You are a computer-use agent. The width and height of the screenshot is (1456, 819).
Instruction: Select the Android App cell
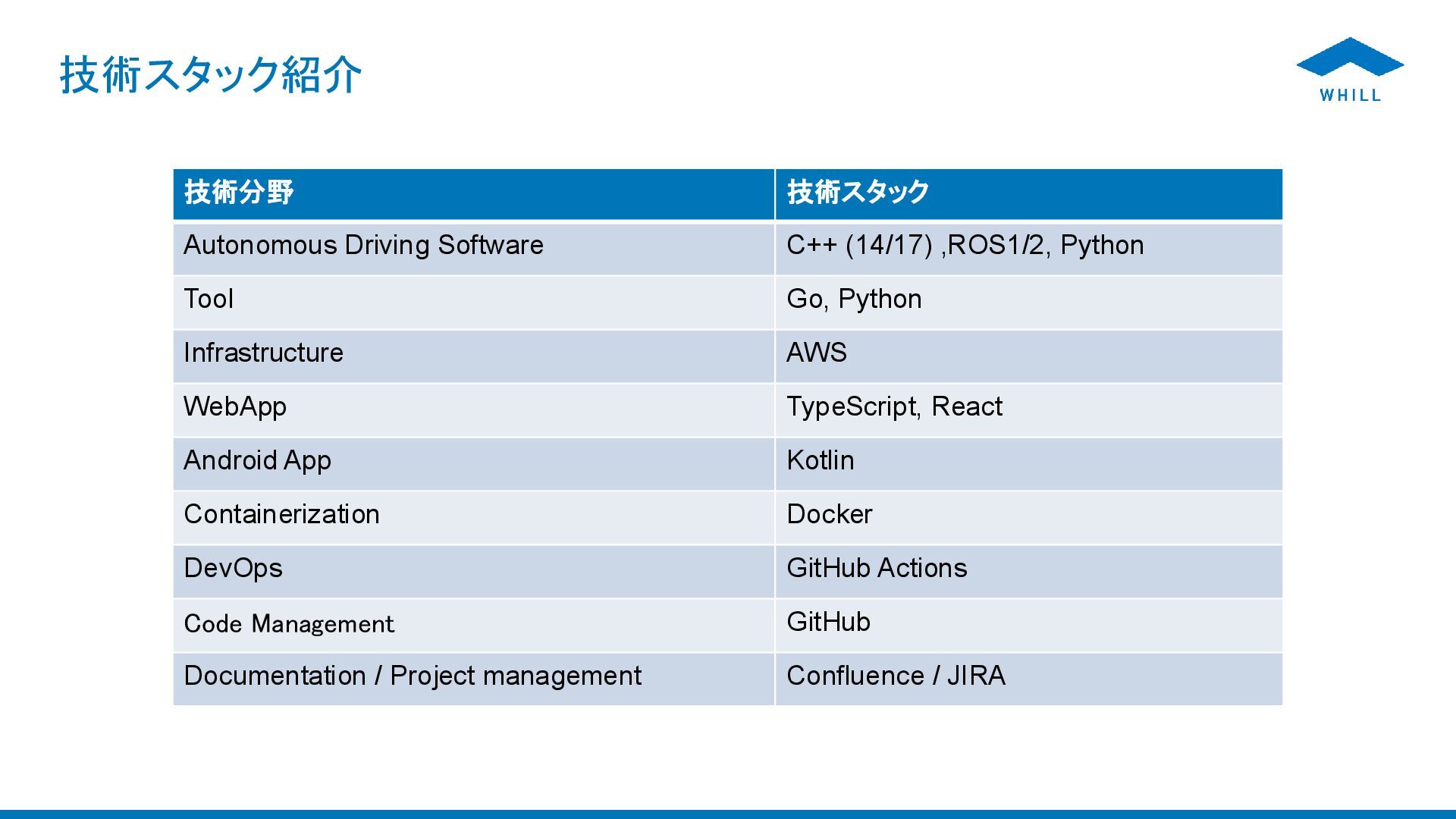[x=257, y=461]
